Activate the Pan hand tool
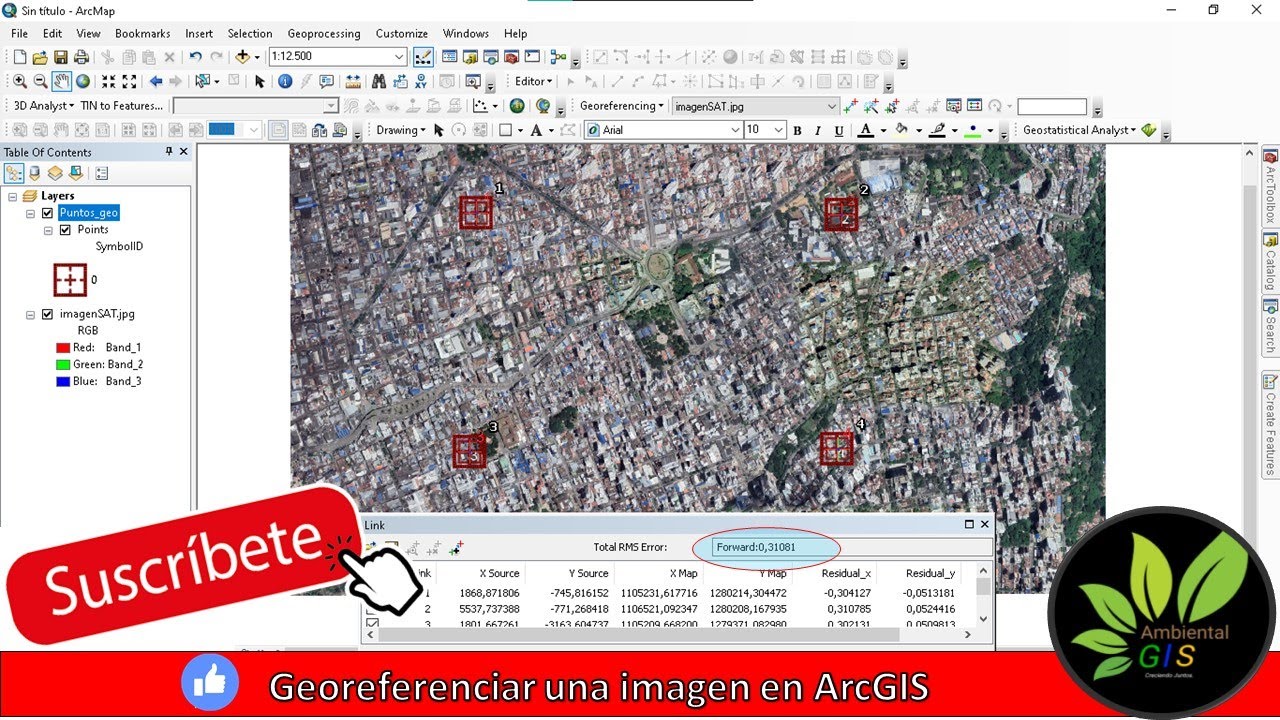 tap(61, 81)
